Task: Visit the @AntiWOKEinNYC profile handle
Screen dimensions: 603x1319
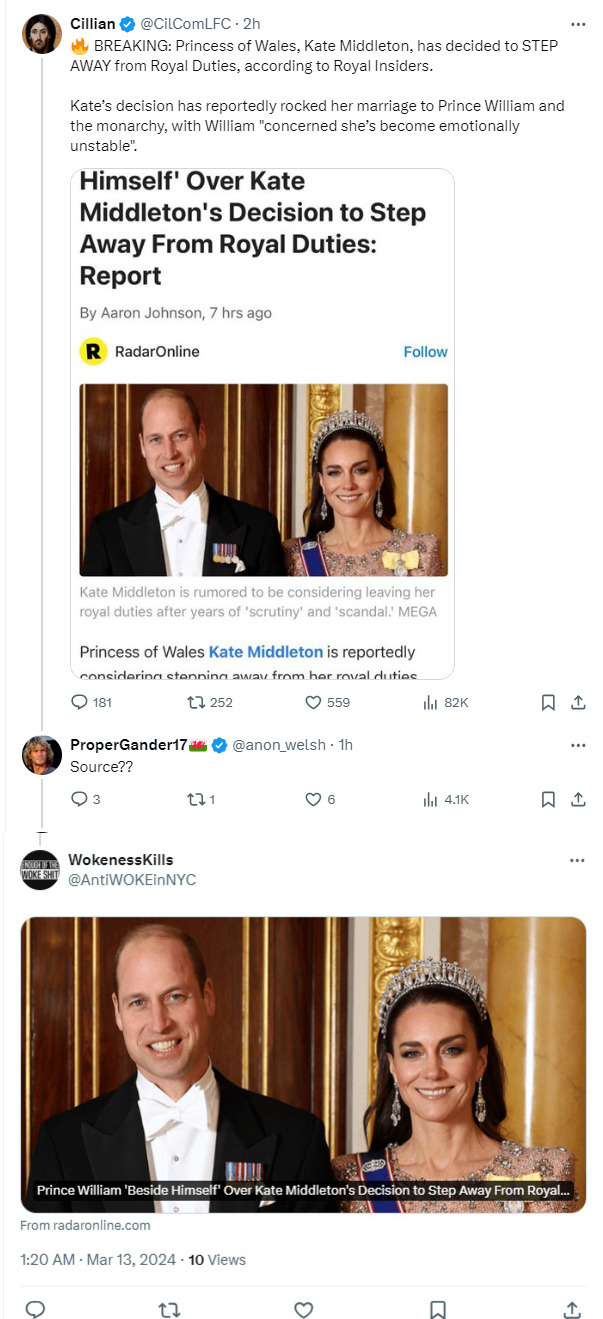Action: coord(132,879)
